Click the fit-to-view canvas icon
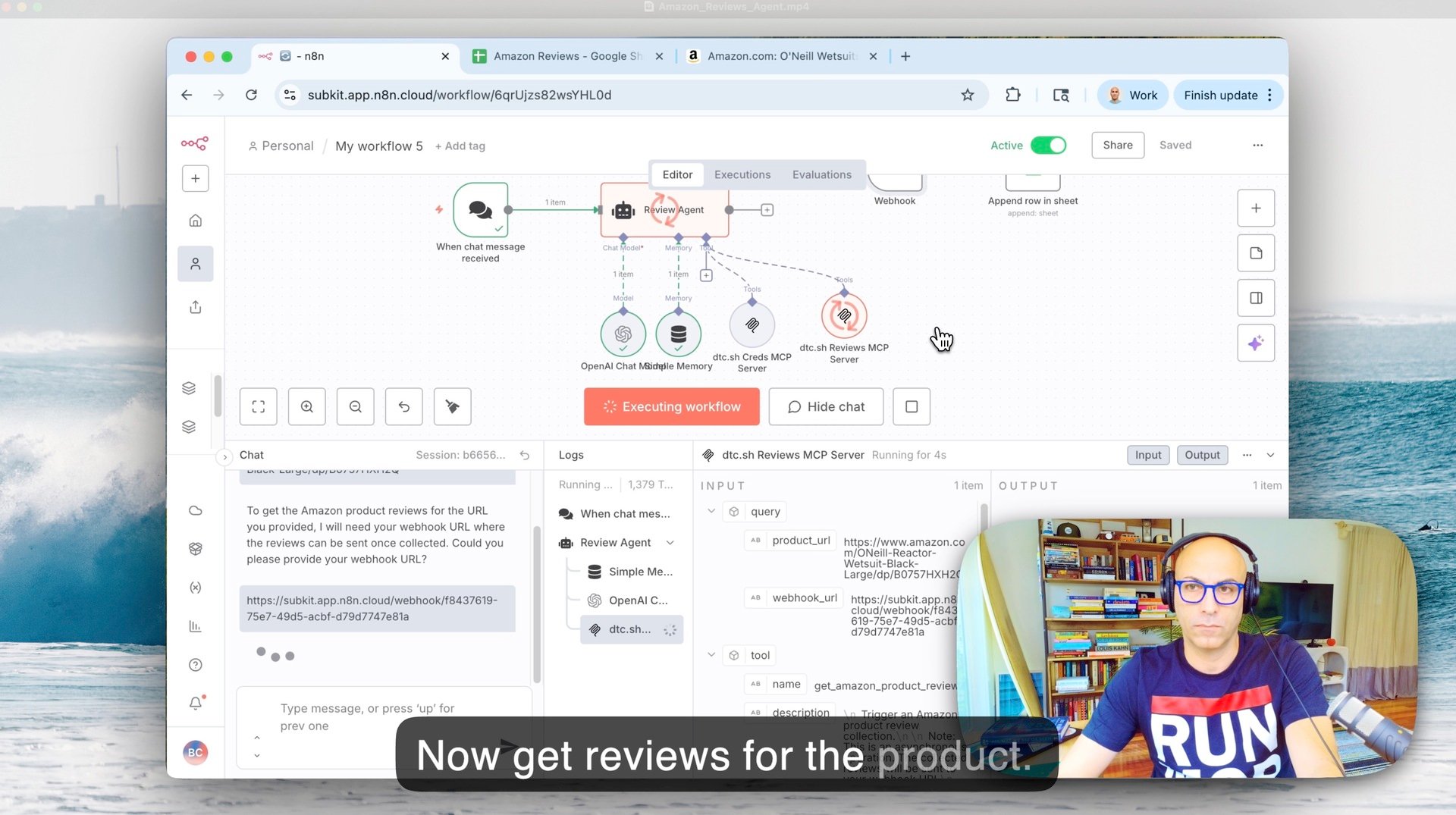Screen dimensions: 1456x815 click(258, 406)
